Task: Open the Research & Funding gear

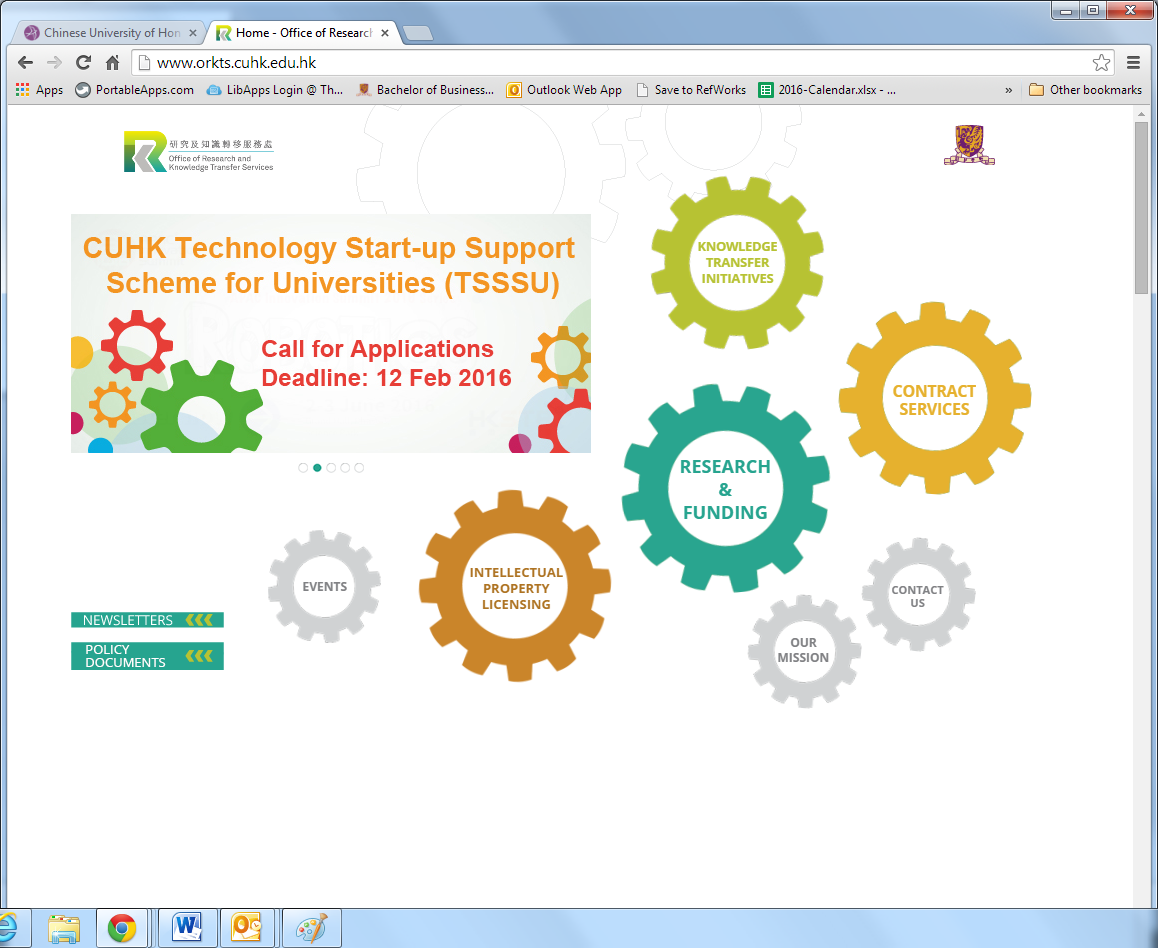Action: click(725, 489)
